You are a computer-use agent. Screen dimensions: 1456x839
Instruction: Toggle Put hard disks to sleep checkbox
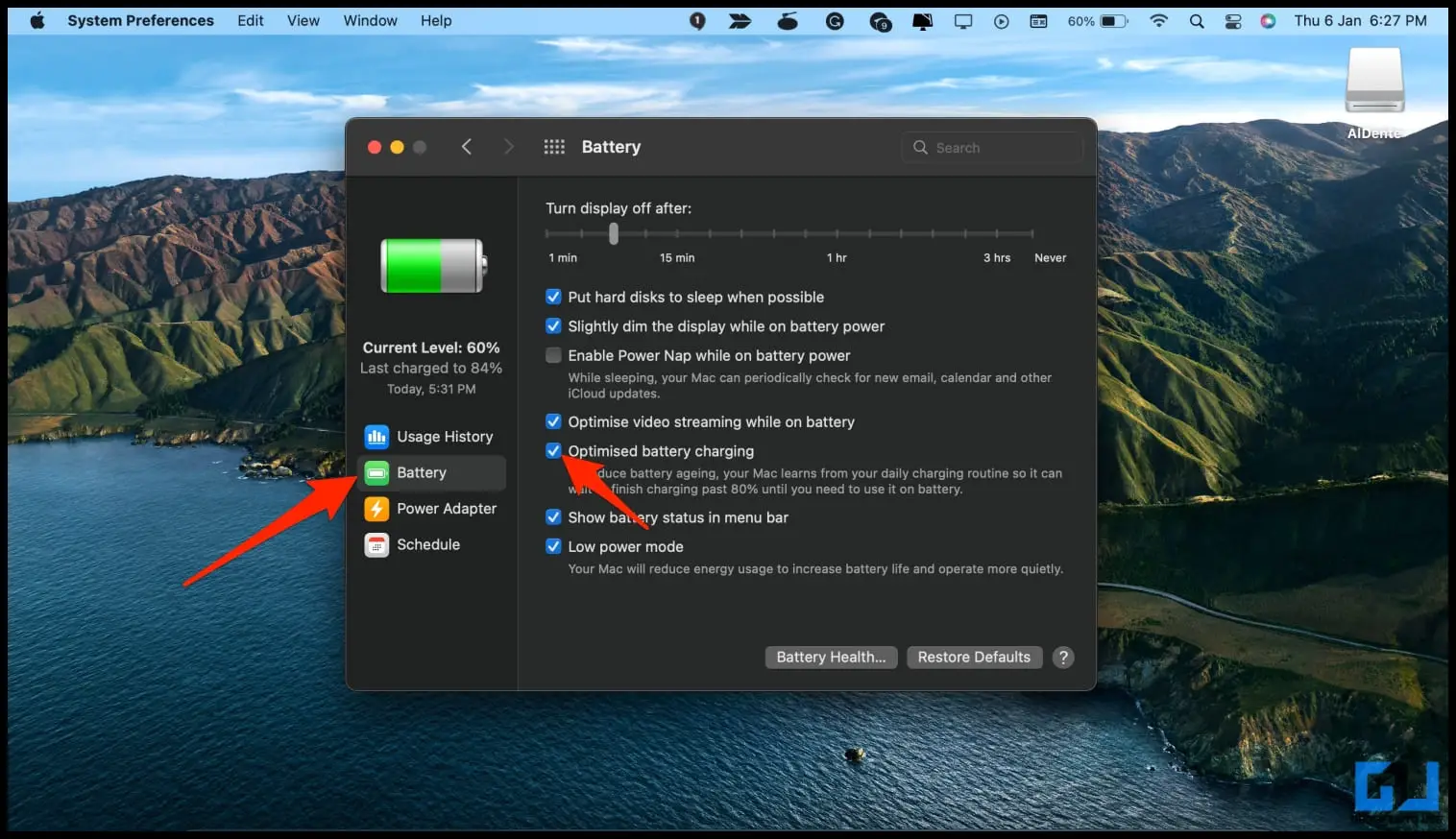[553, 297]
